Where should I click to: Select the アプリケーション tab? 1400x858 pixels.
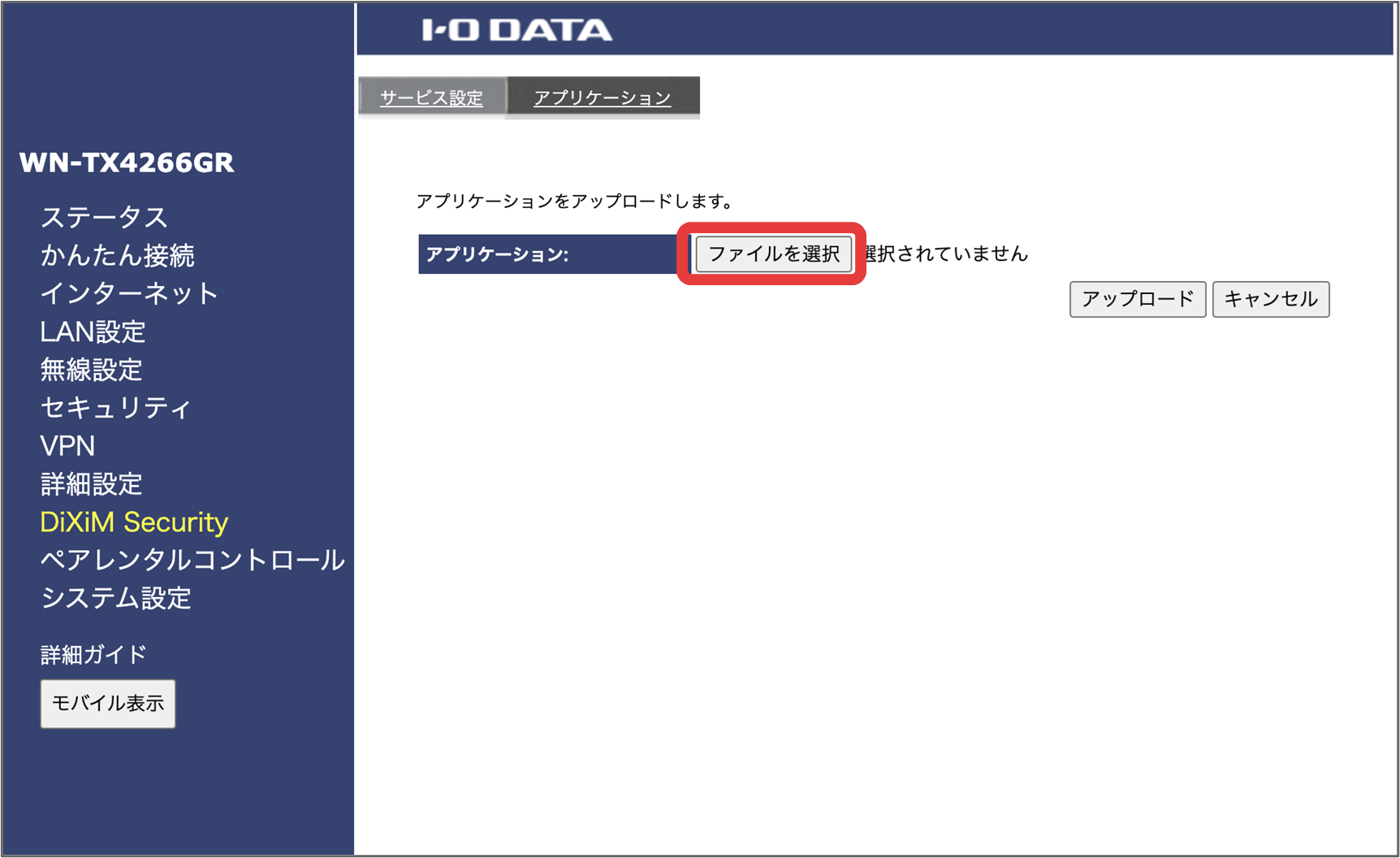pos(603,97)
